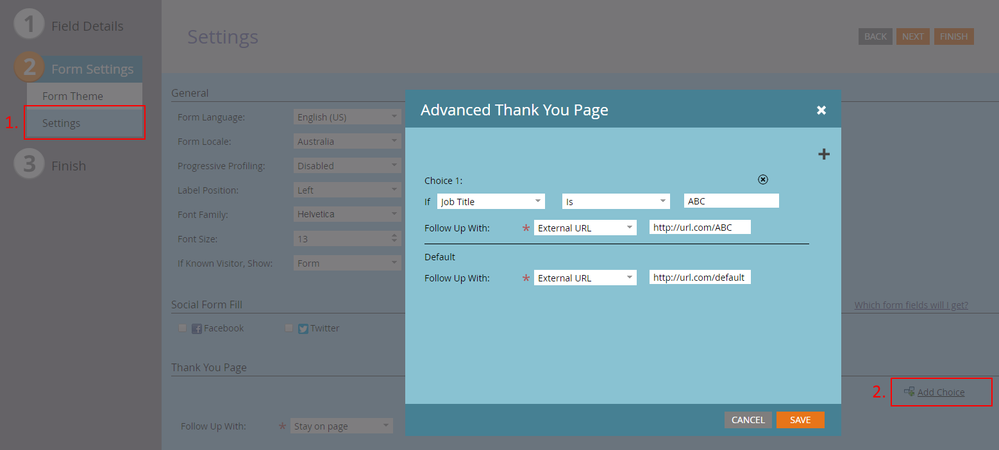Click the http://url.com/ABC input field
Viewport: 999px width, 450px height.
tap(700, 228)
